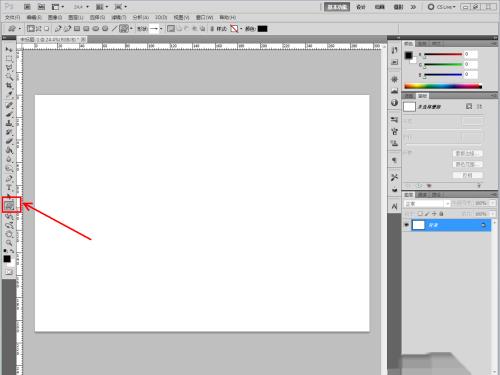Choose the Pen tool in options bar
Viewport: 500px width, 375px height.
point(58,29)
